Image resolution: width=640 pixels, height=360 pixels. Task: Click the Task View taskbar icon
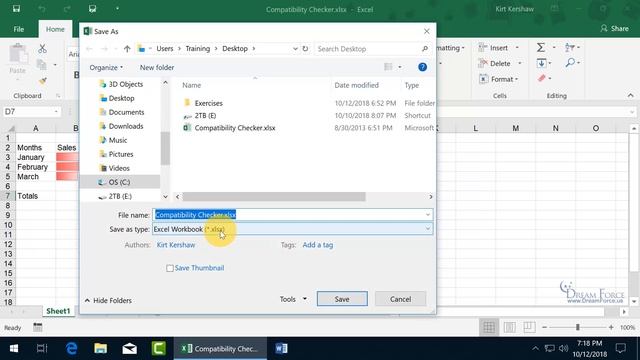tap(42, 349)
